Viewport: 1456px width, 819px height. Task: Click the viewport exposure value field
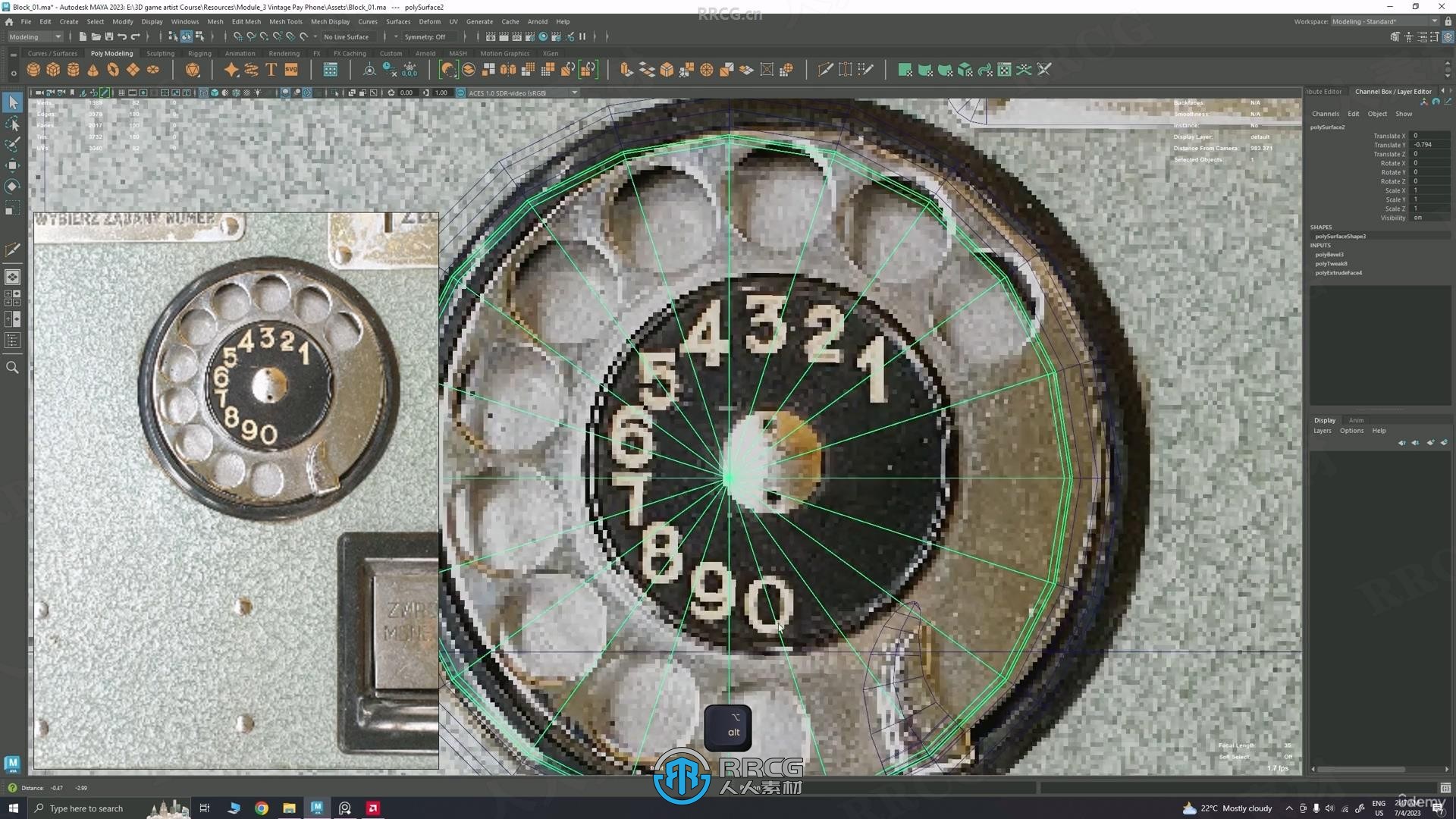[x=406, y=93]
